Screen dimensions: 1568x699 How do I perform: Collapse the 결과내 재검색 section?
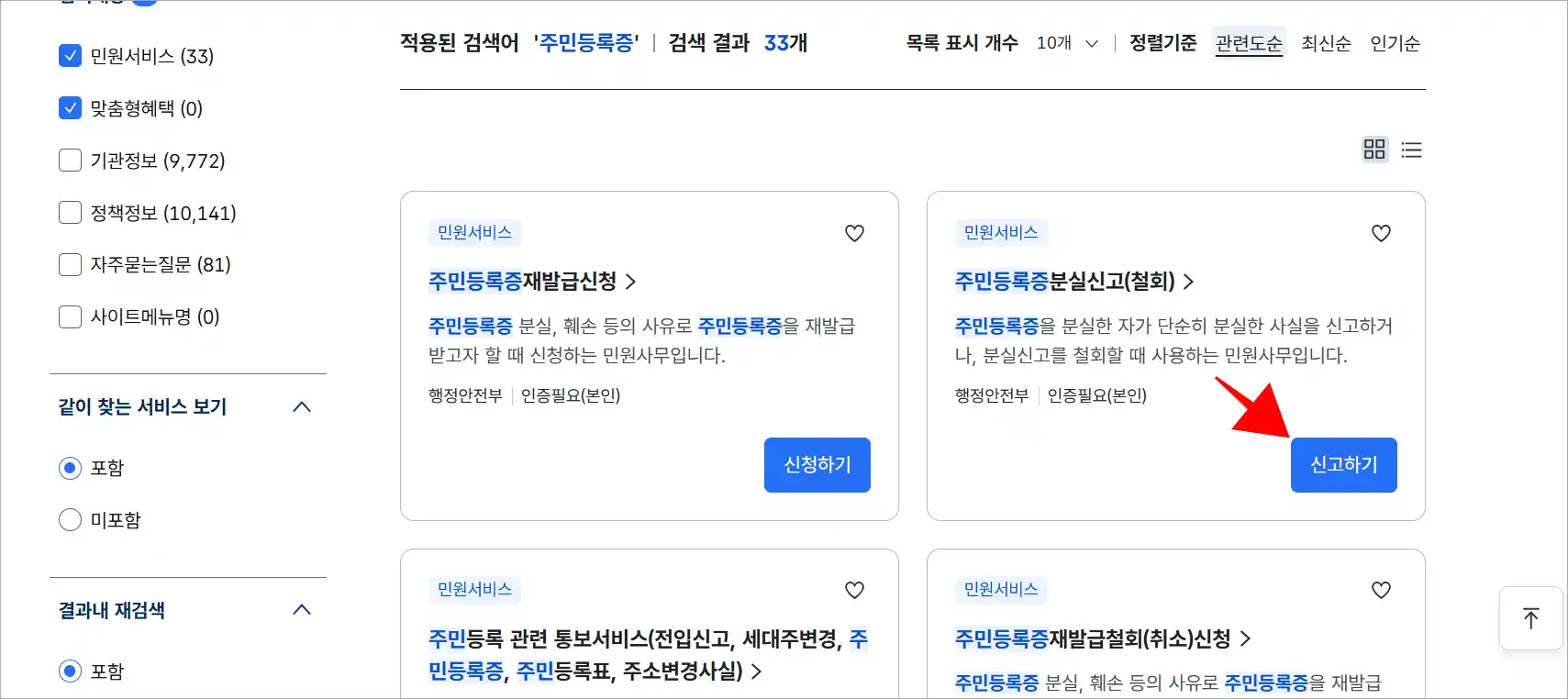[x=302, y=608]
